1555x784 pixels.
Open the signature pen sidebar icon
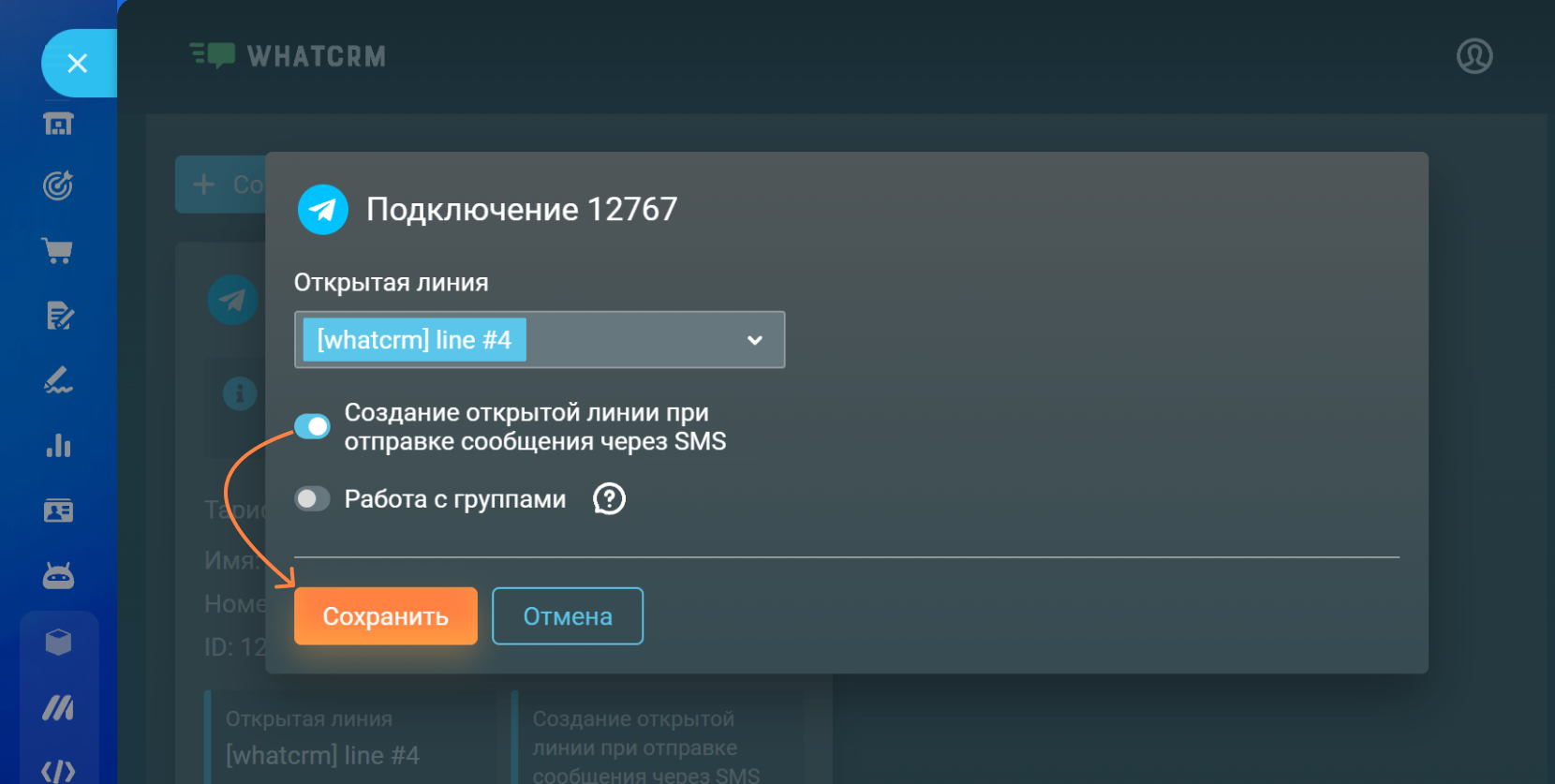[x=58, y=380]
